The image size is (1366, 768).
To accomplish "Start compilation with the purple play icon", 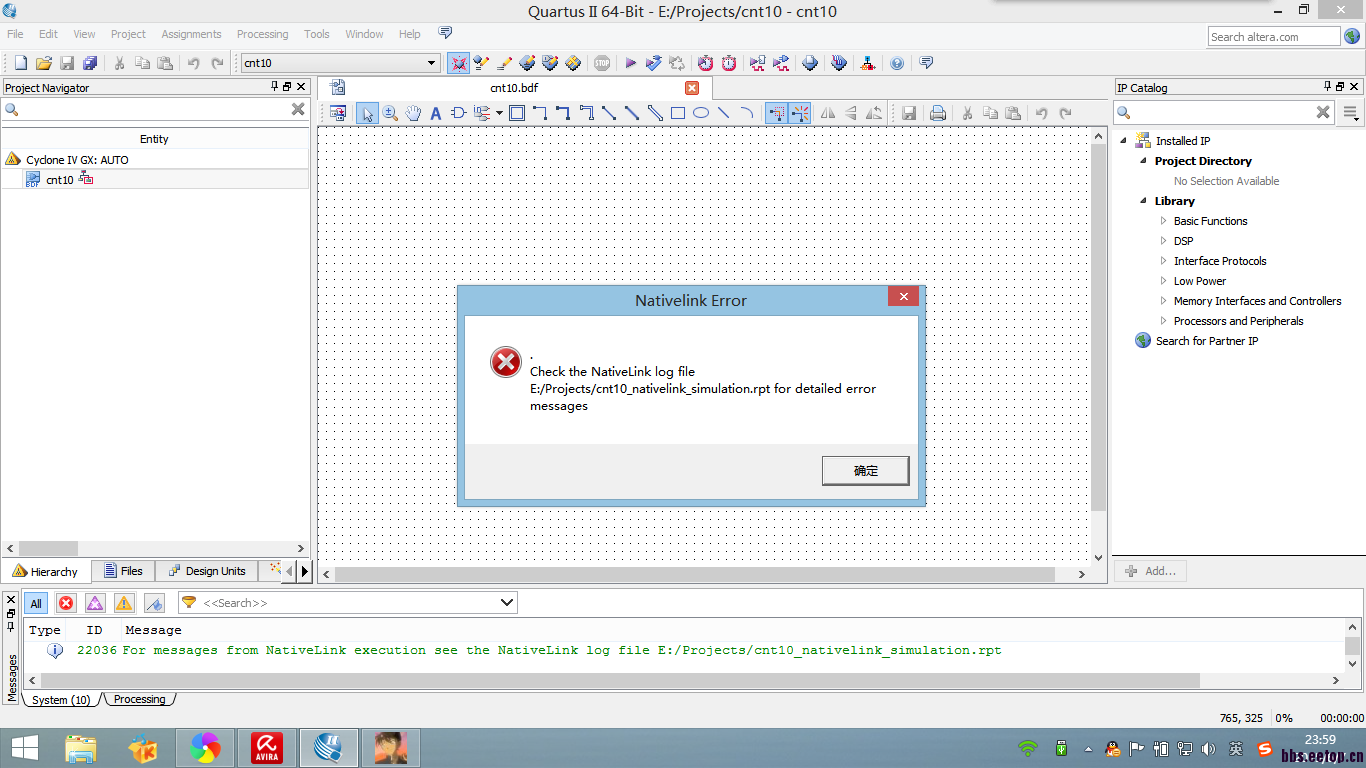I will [x=630, y=63].
